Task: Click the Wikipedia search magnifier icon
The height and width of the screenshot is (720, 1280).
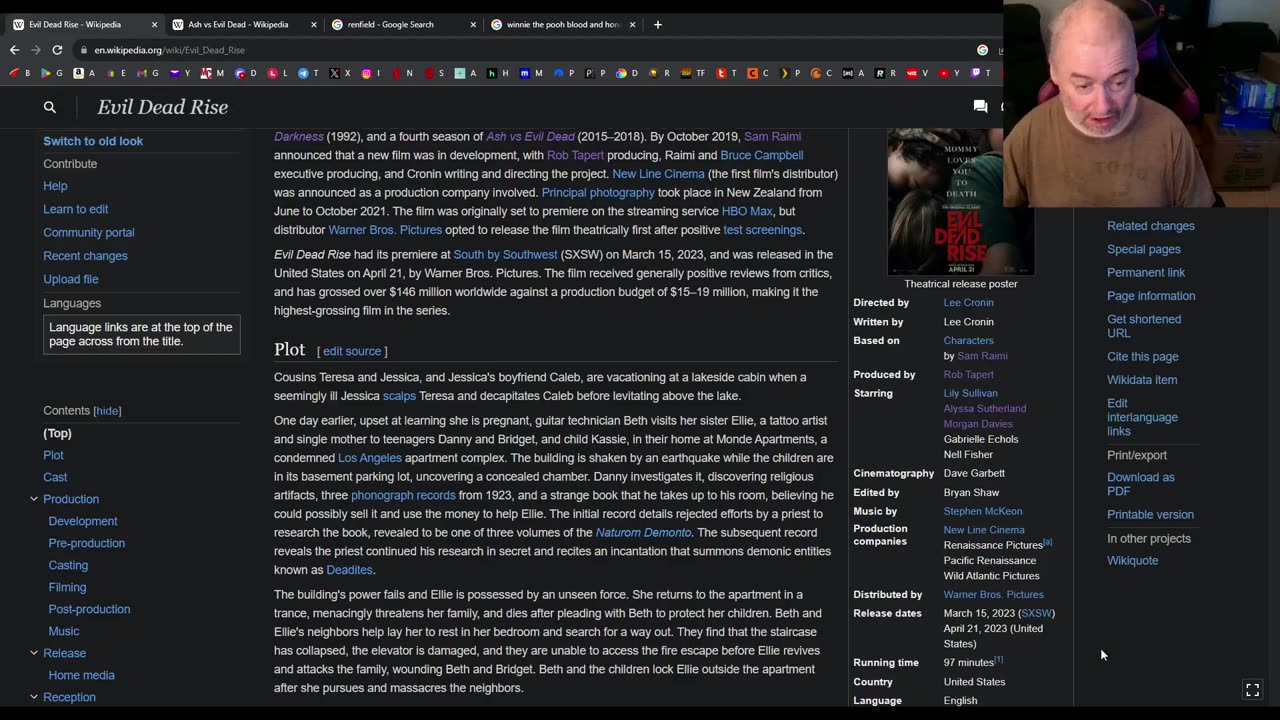Action: [49, 107]
